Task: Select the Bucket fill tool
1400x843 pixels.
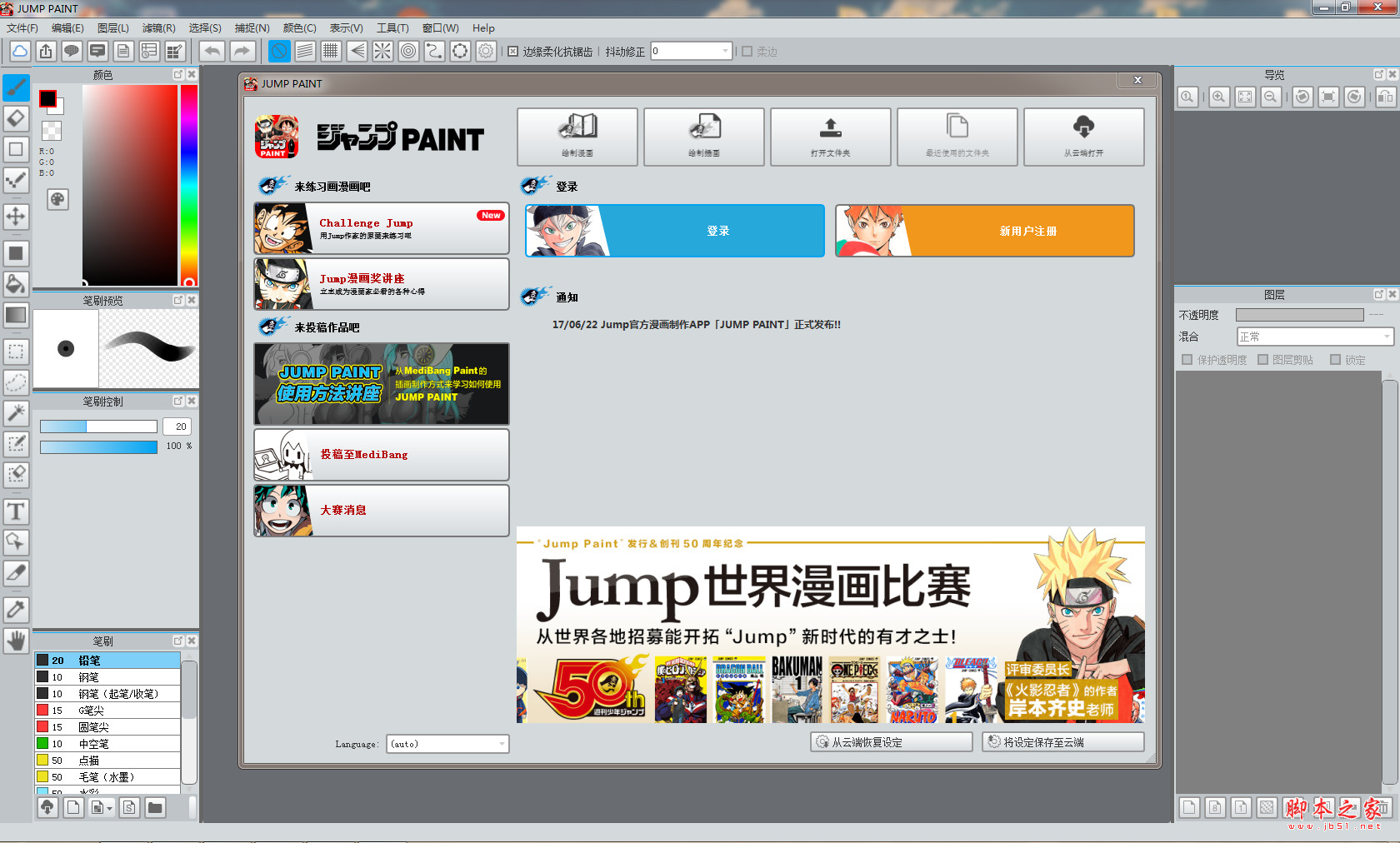Action: point(16,283)
